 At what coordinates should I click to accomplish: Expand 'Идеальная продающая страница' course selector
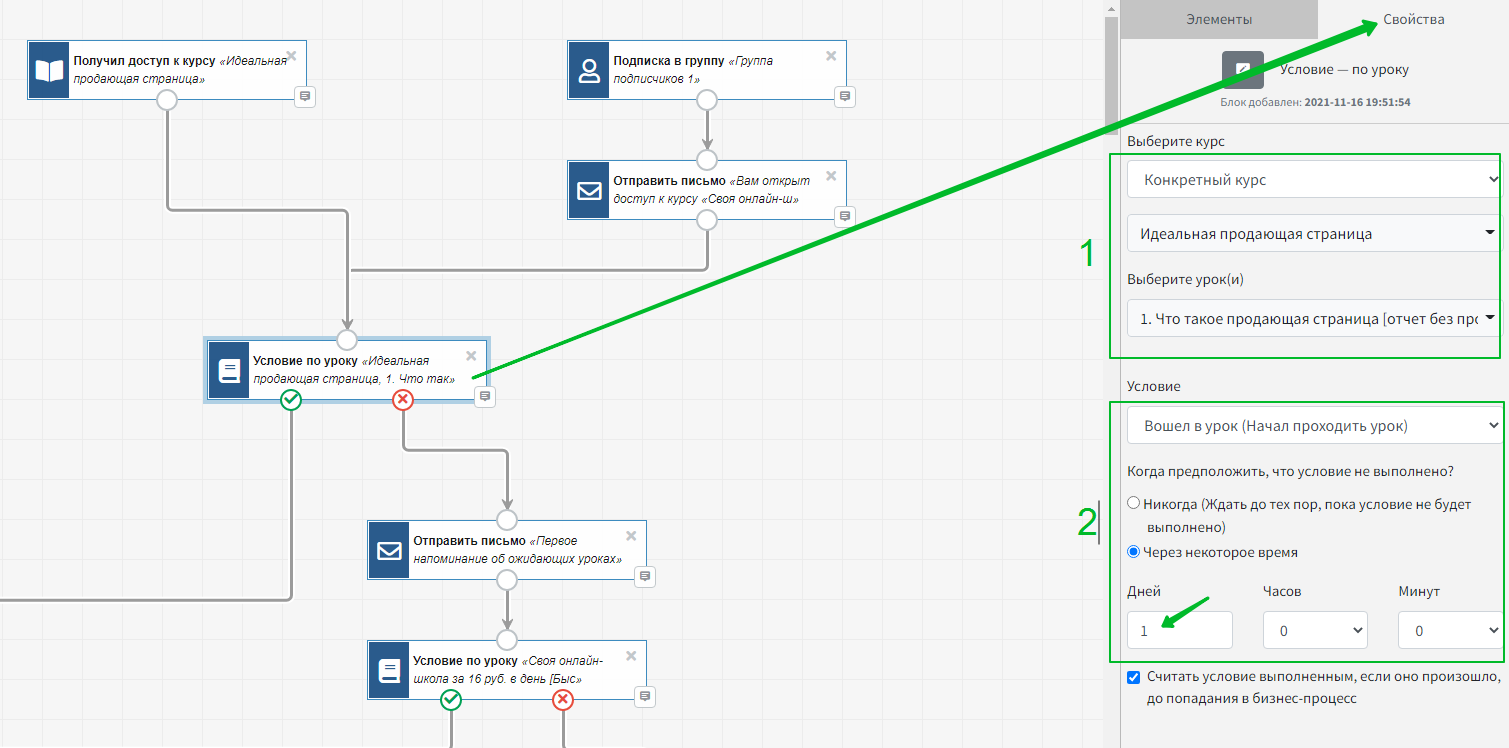pyautogui.click(x=1313, y=234)
